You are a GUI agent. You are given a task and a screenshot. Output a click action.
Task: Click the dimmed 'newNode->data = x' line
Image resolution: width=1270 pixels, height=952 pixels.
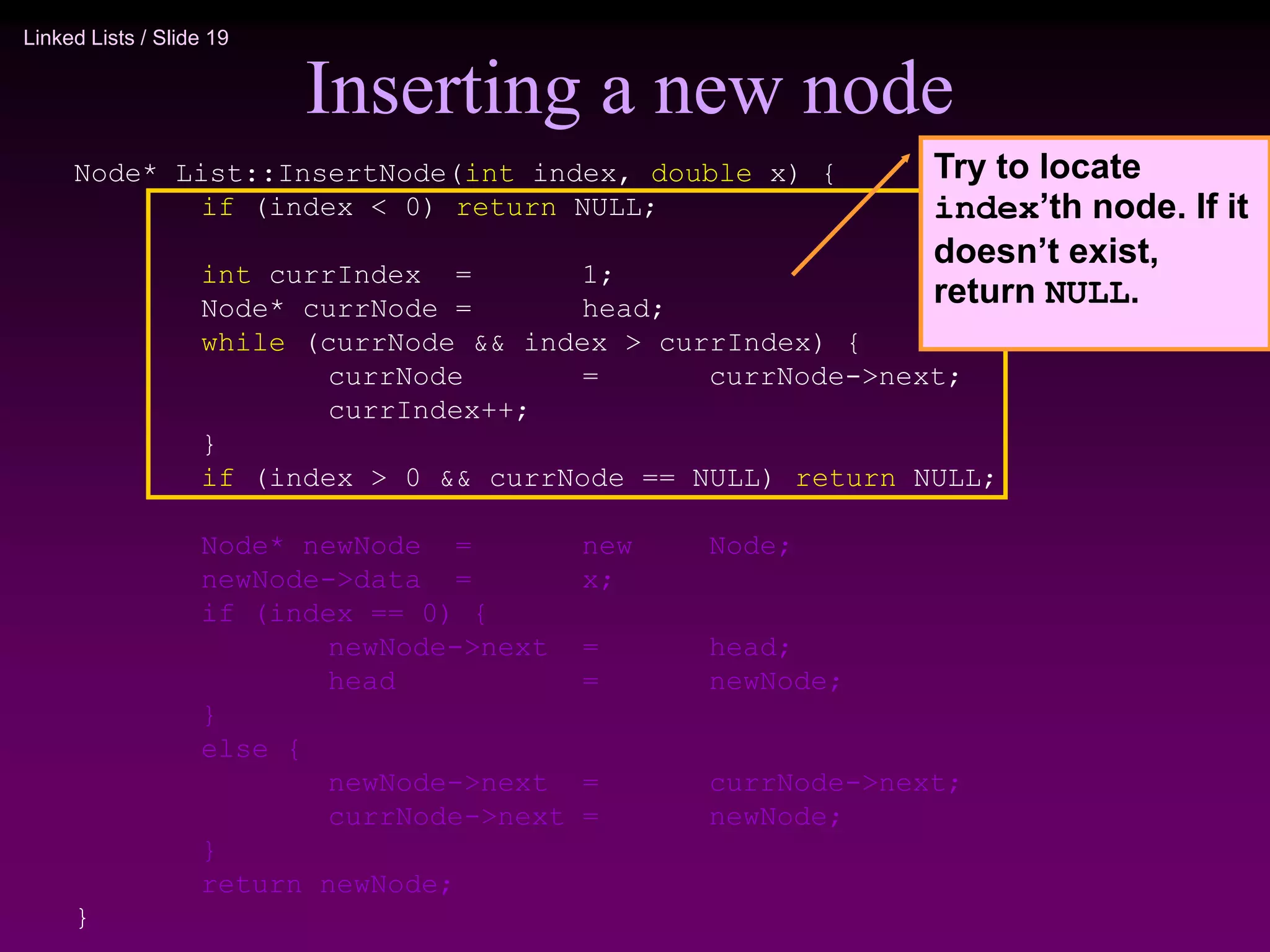click(406, 580)
